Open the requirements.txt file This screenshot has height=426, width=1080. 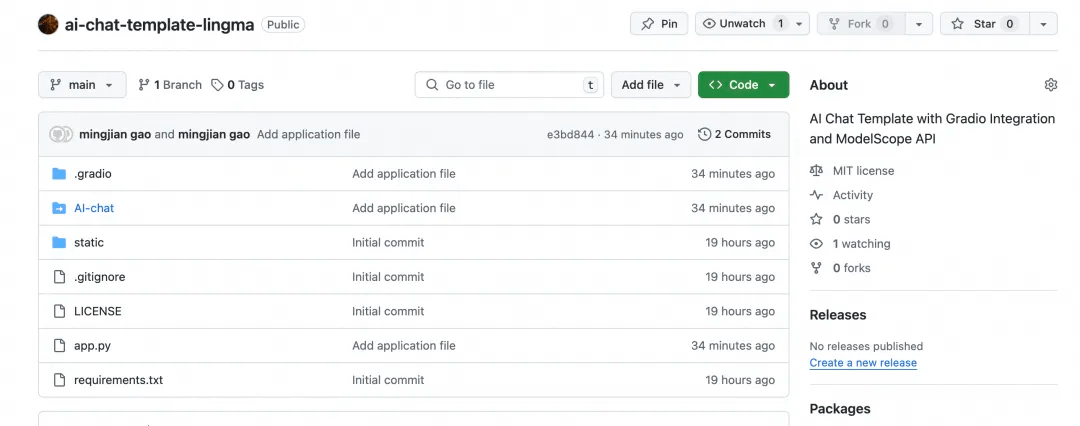coord(118,380)
